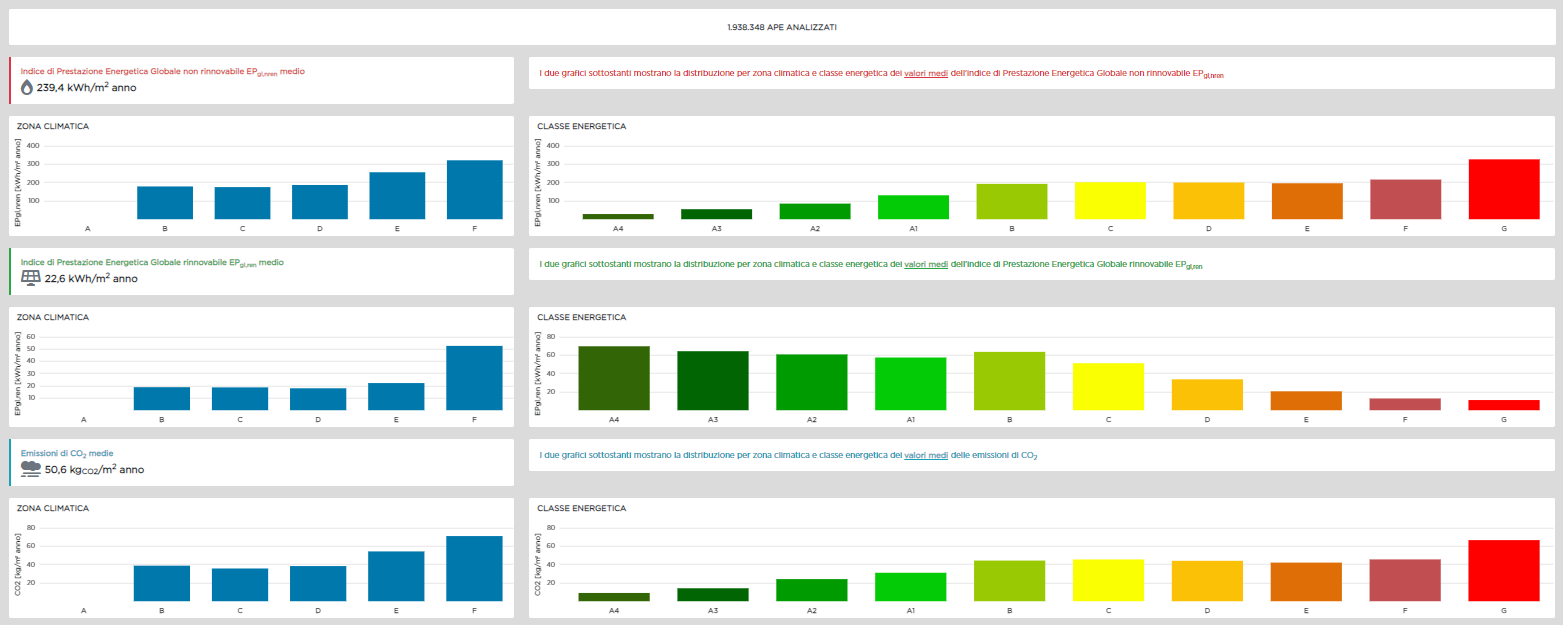Click the CO2 cloud icon beside 50,6 kgCO2/m²

31,468
